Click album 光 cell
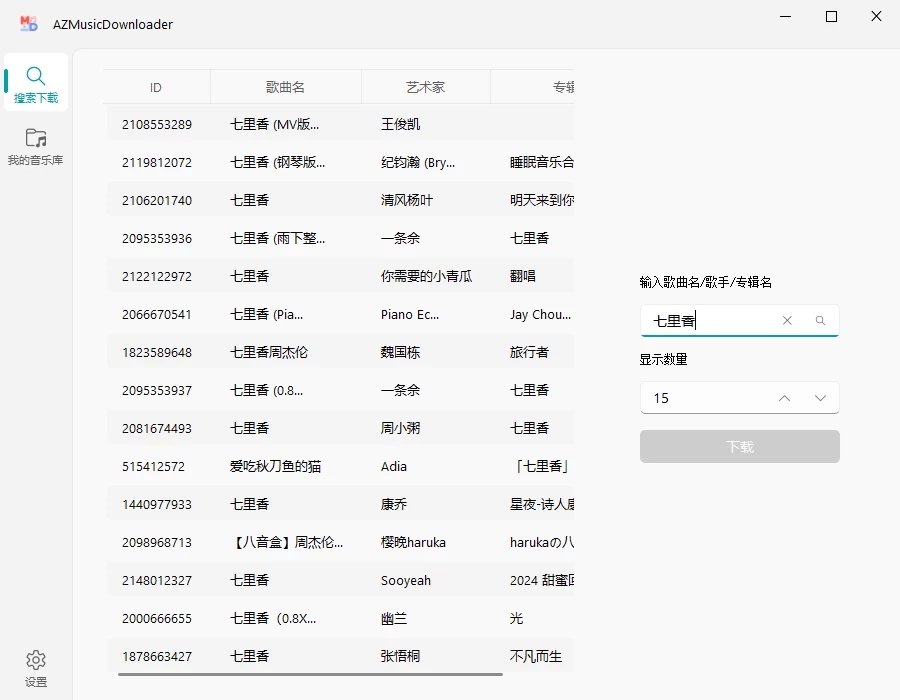 tap(516, 619)
